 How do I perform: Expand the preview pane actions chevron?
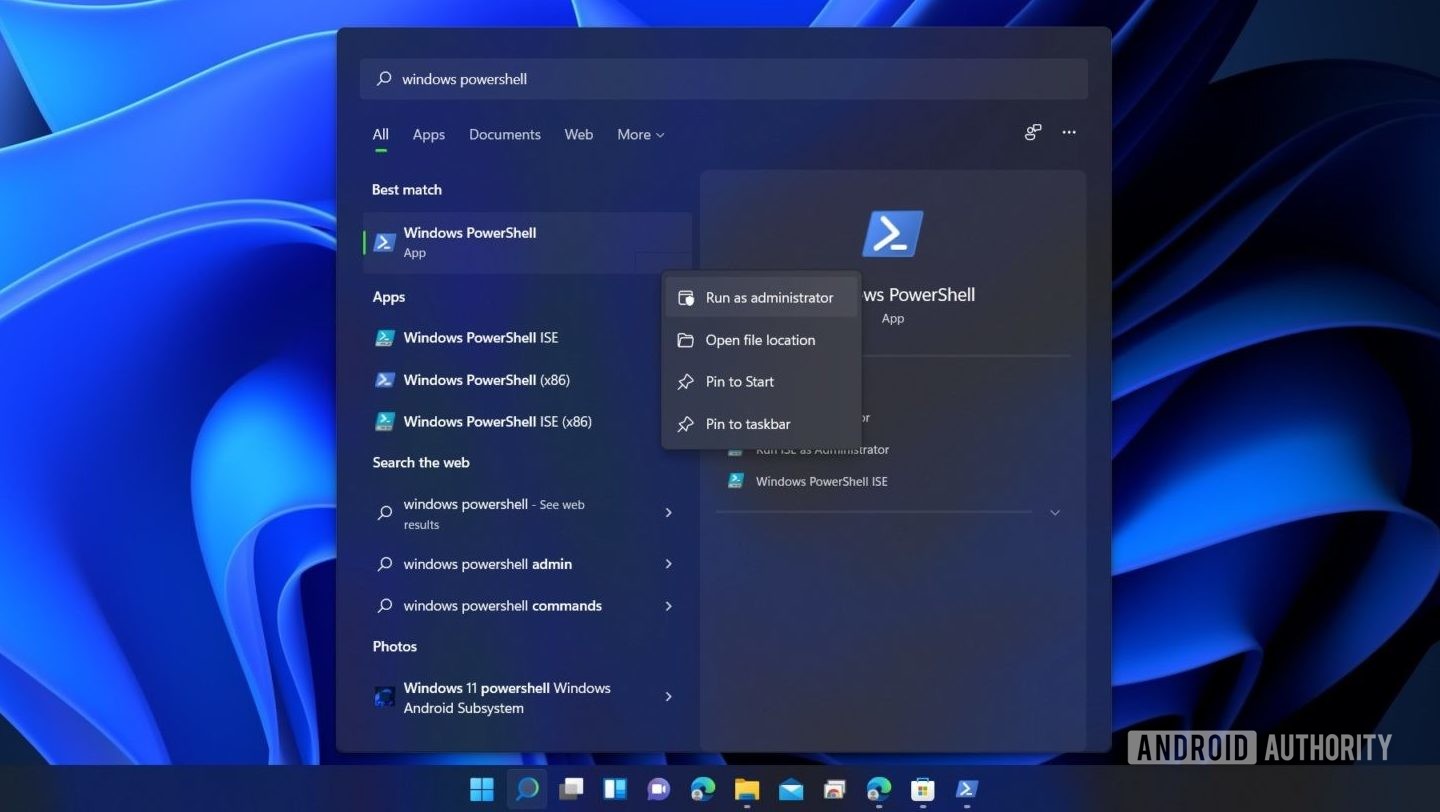click(1055, 513)
